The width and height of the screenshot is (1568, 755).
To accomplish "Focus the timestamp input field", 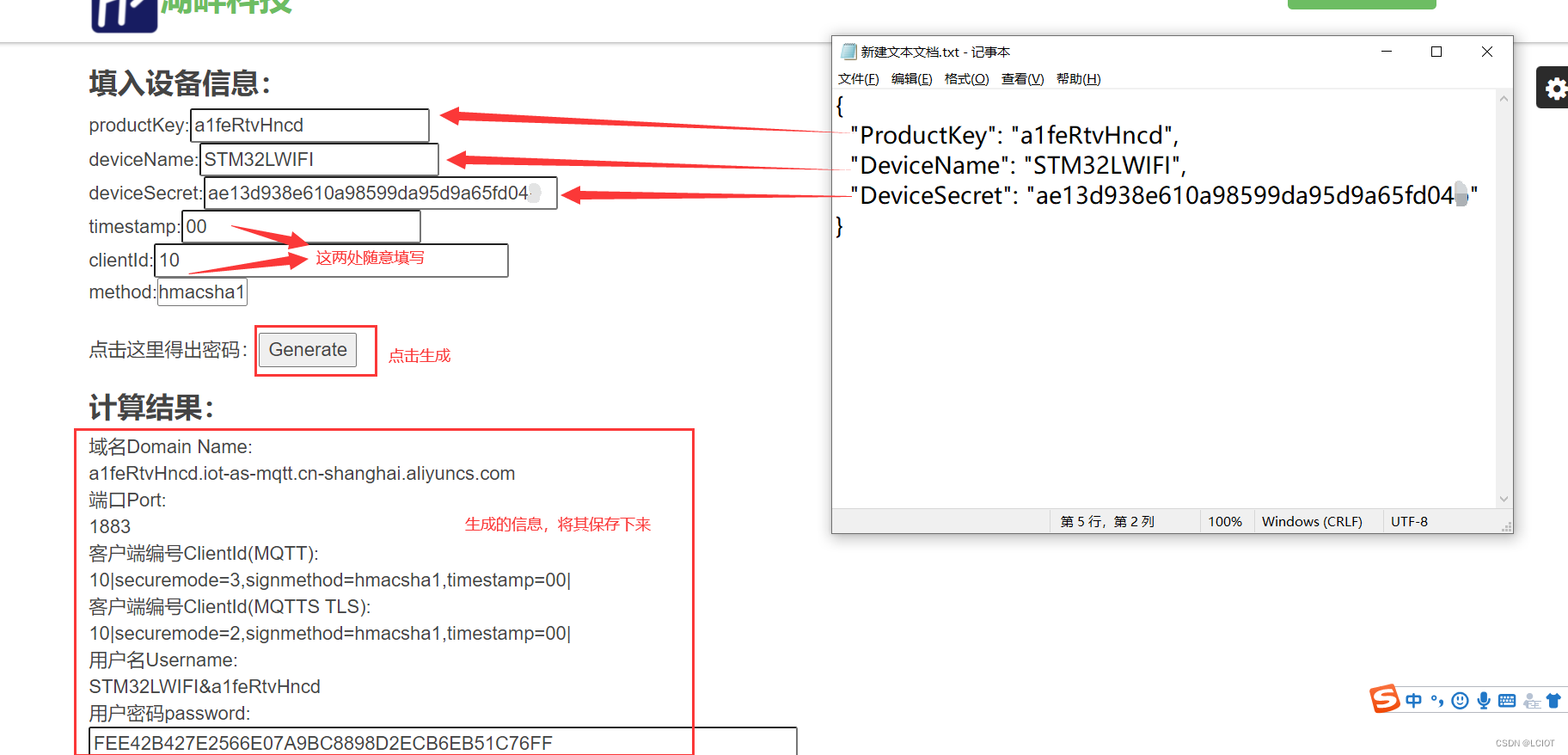I will pyautogui.click(x=301, y=227).
